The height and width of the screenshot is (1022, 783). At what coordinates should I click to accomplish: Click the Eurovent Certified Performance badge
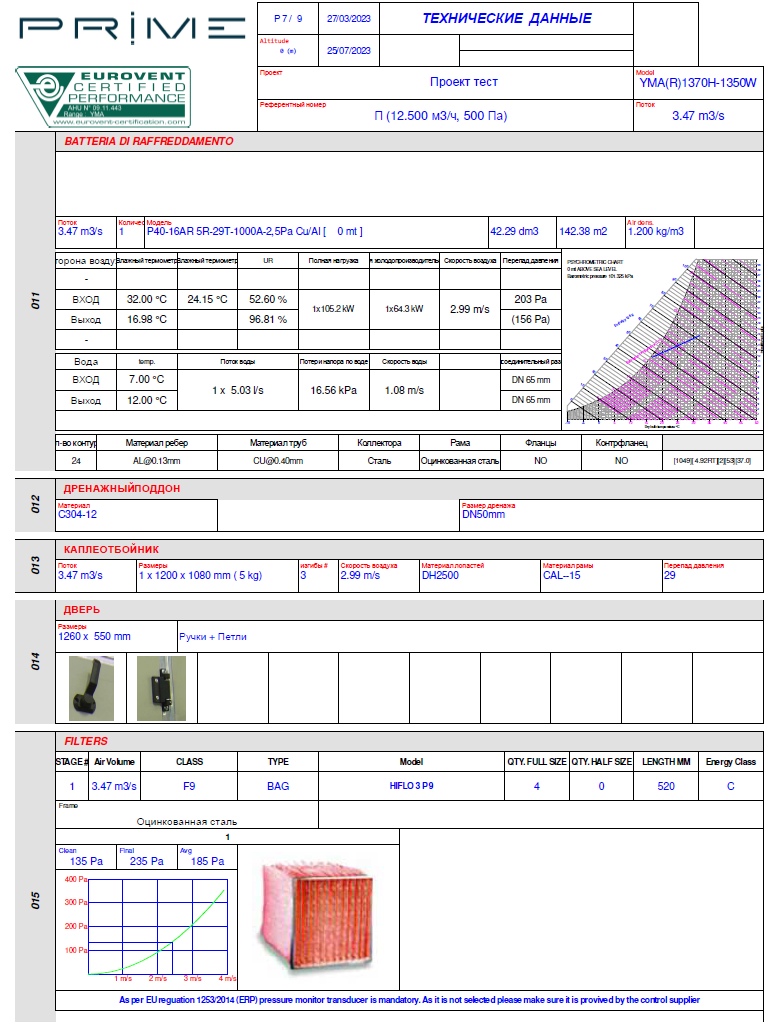click(102, 97)
